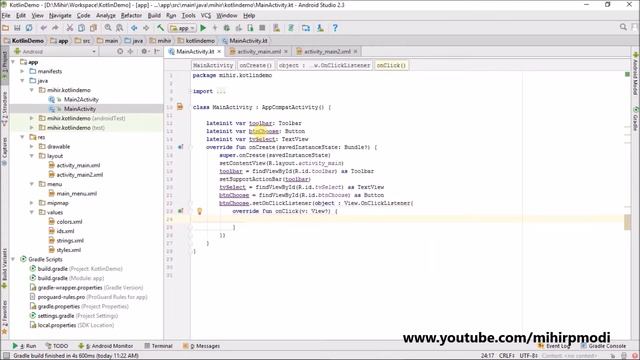
Task: Click the Scroll from Source target icon
Action: click(x=120, y=51)
